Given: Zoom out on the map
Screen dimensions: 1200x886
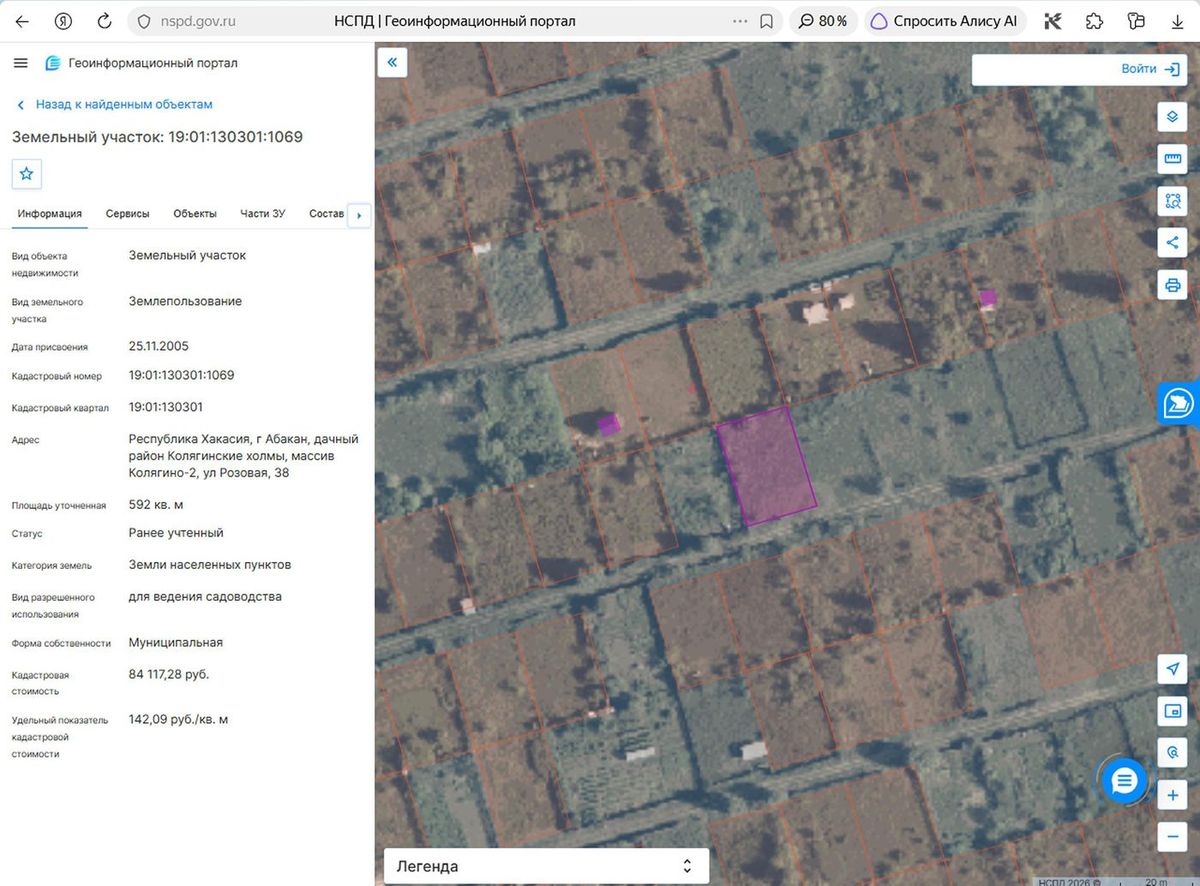Looking at the screenshot, I should tap(1172, 837).
